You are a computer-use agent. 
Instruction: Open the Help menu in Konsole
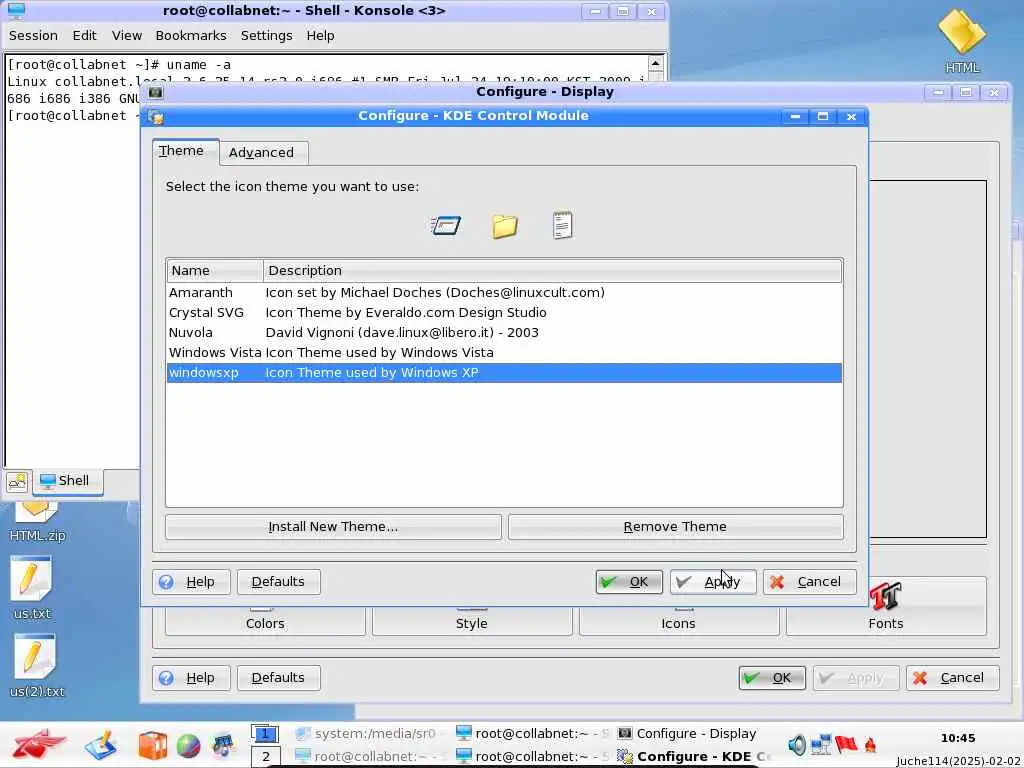click(321, 36)
